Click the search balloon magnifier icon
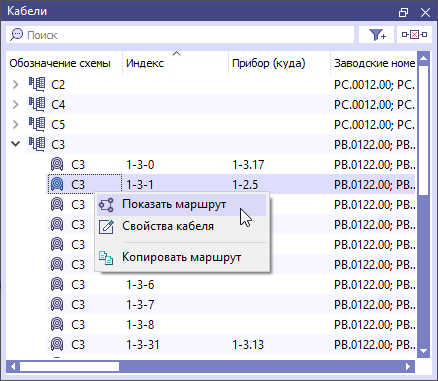Screen dimensions: 438x381 tap(16, 35)
